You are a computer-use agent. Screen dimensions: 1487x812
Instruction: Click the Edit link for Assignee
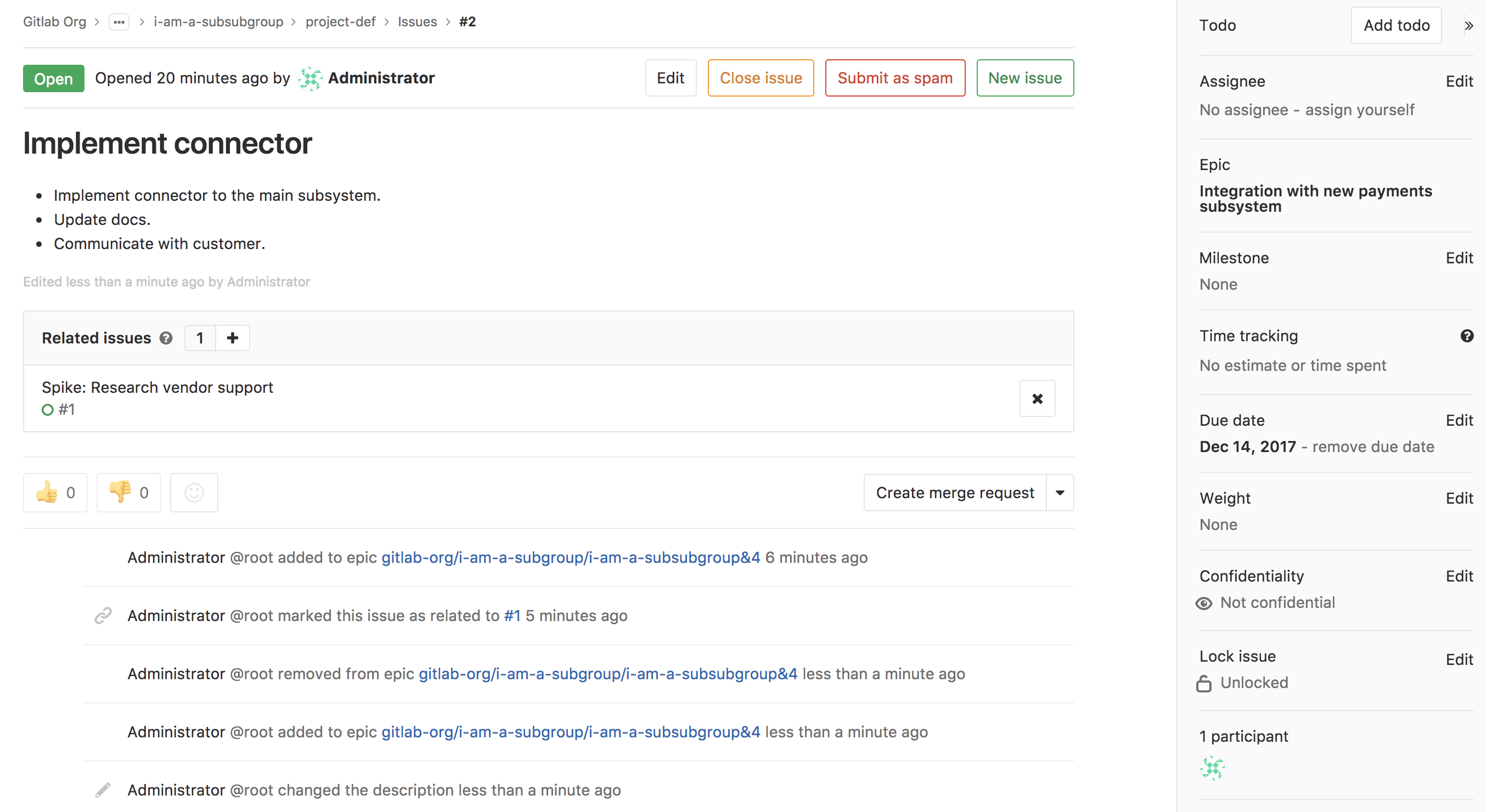pos(1459,80)
